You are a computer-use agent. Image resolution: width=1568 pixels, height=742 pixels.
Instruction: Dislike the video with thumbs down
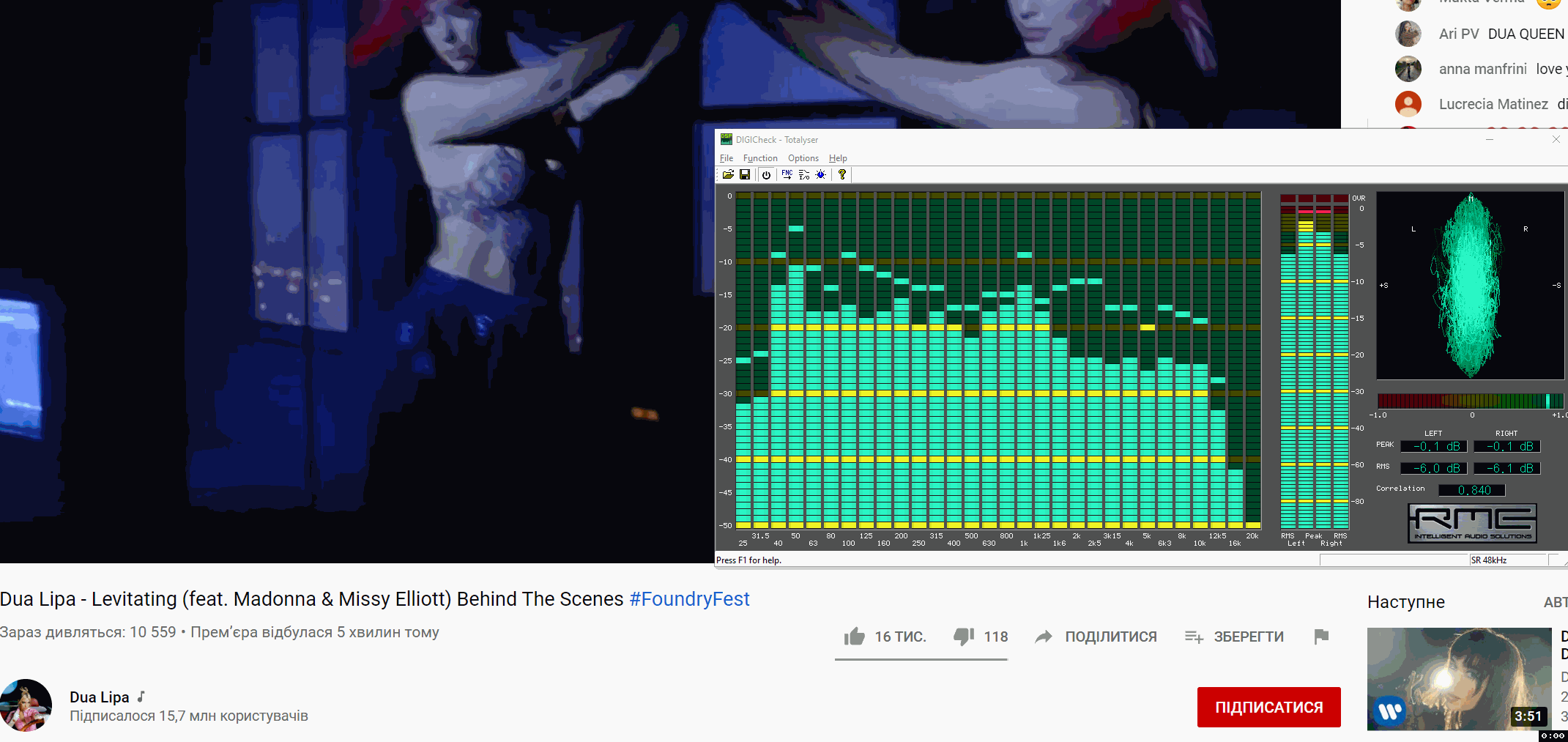pyautogui.click(x=981, y=637)
